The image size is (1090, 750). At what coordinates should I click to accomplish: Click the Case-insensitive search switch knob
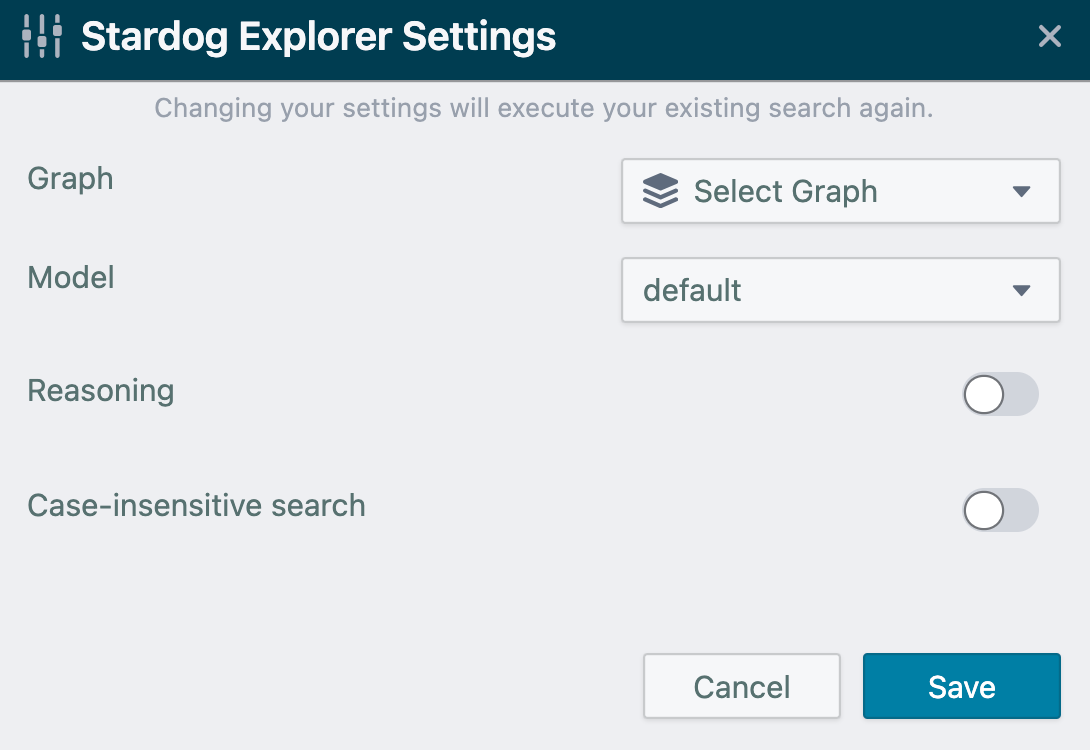[983, 510]
